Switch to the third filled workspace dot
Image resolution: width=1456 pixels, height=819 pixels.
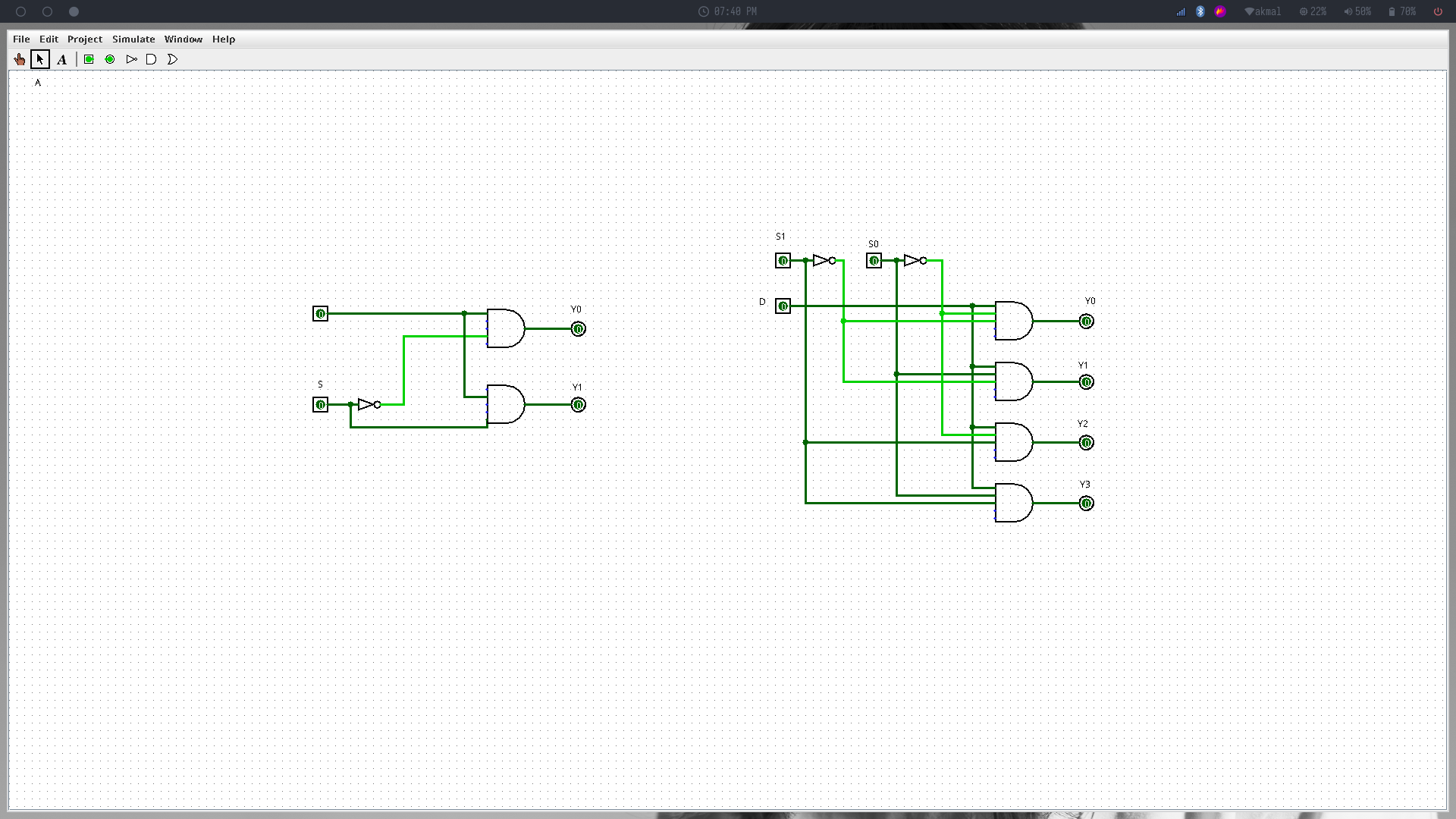[x=74, y=11]
